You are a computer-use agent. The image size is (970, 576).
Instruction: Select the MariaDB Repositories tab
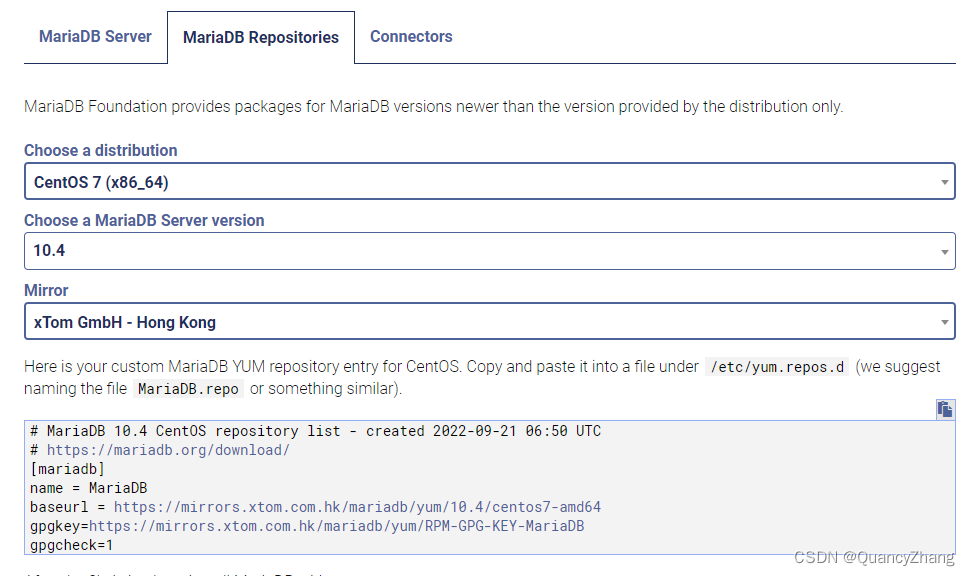260,36
